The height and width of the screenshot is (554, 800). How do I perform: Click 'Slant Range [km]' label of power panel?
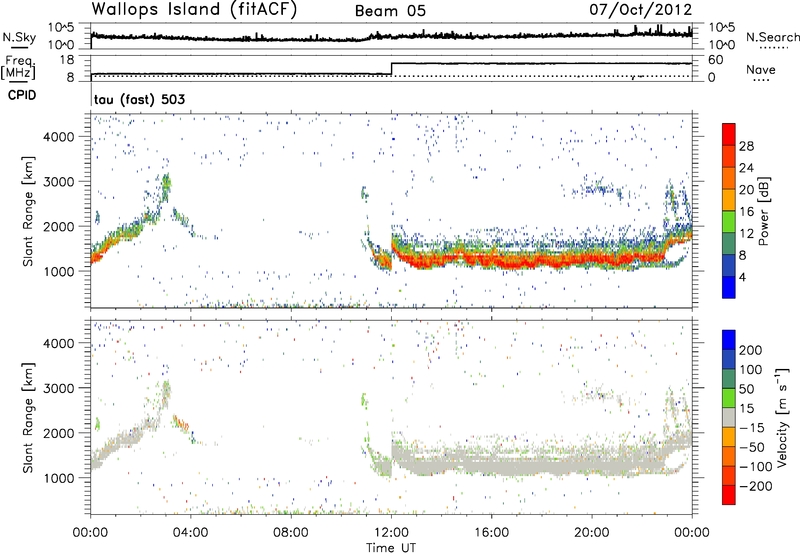point(28,211)
